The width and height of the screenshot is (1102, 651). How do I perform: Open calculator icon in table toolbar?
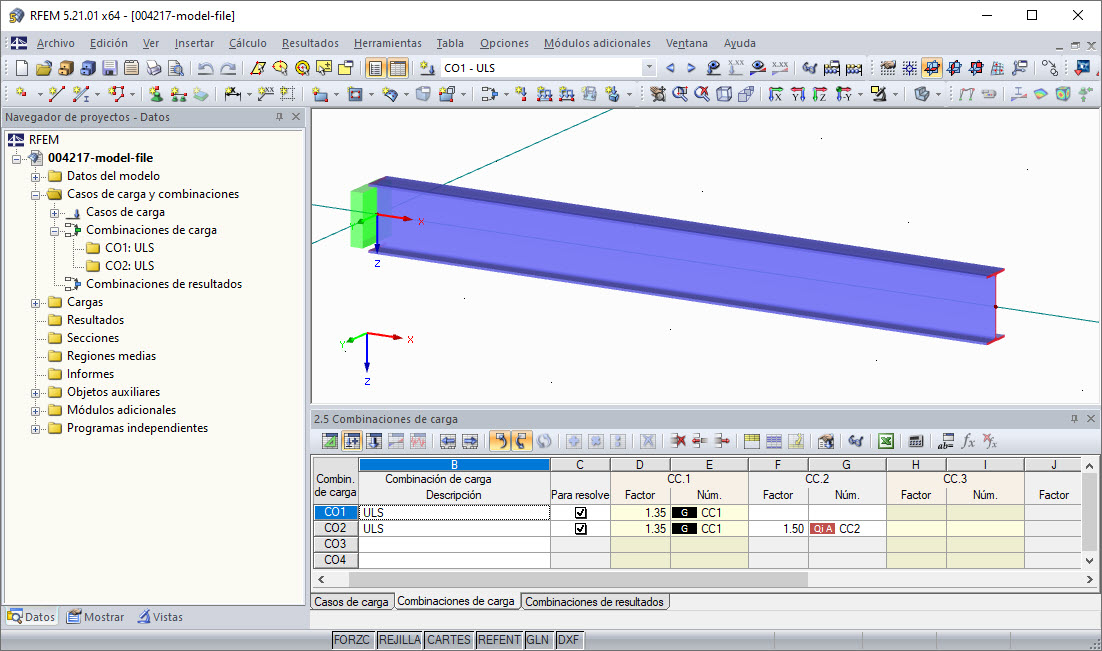[915, 441]
